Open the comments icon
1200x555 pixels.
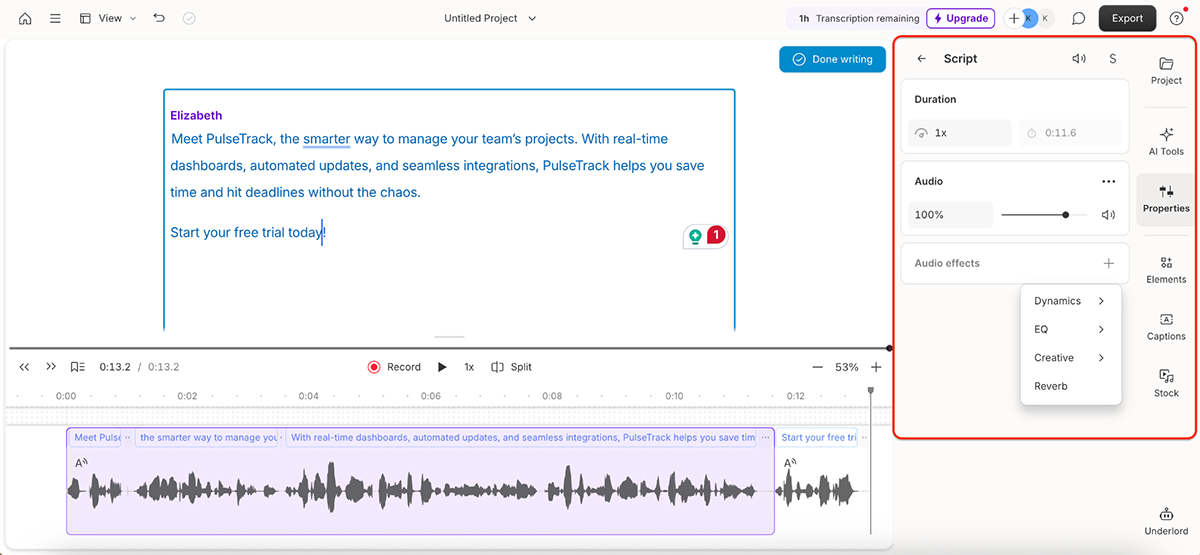(x=1078, y=18)
